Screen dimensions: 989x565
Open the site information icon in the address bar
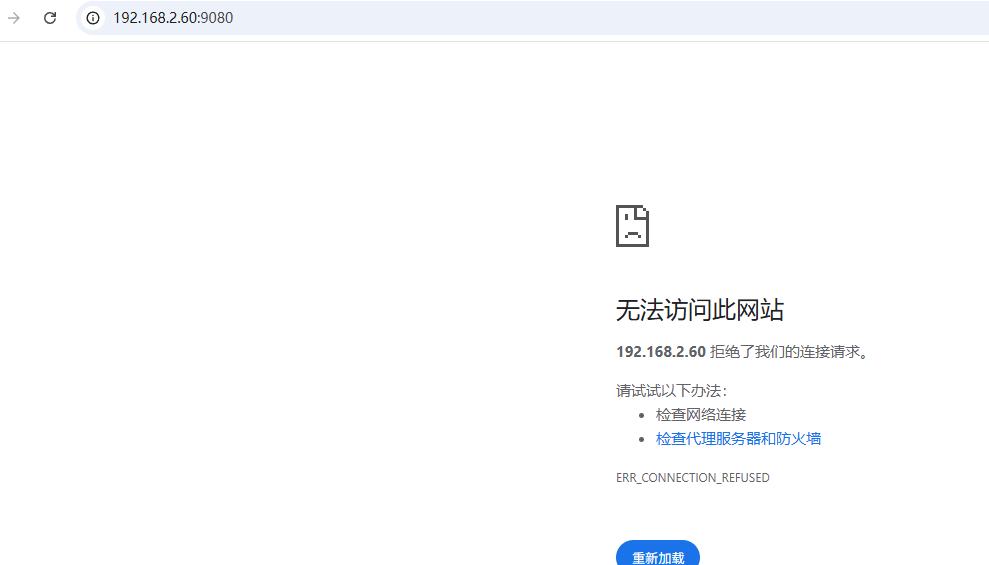pos(93,18)
